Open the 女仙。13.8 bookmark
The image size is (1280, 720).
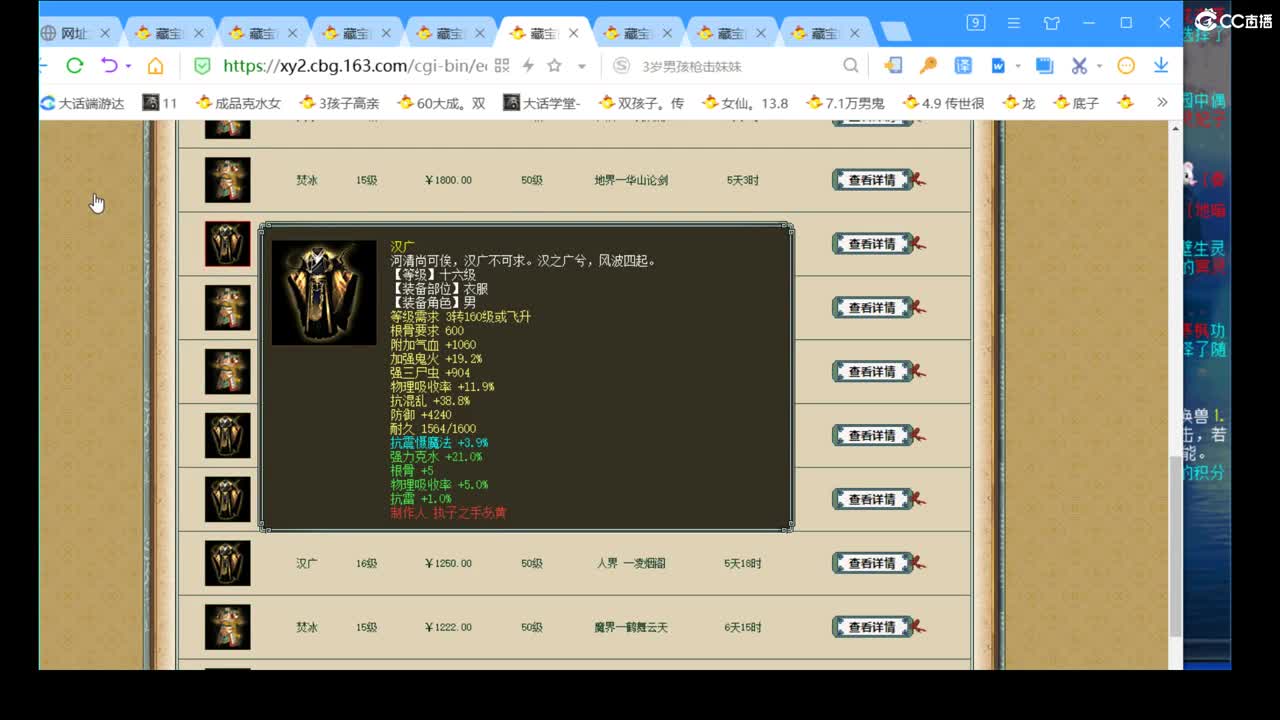(745, 102)
